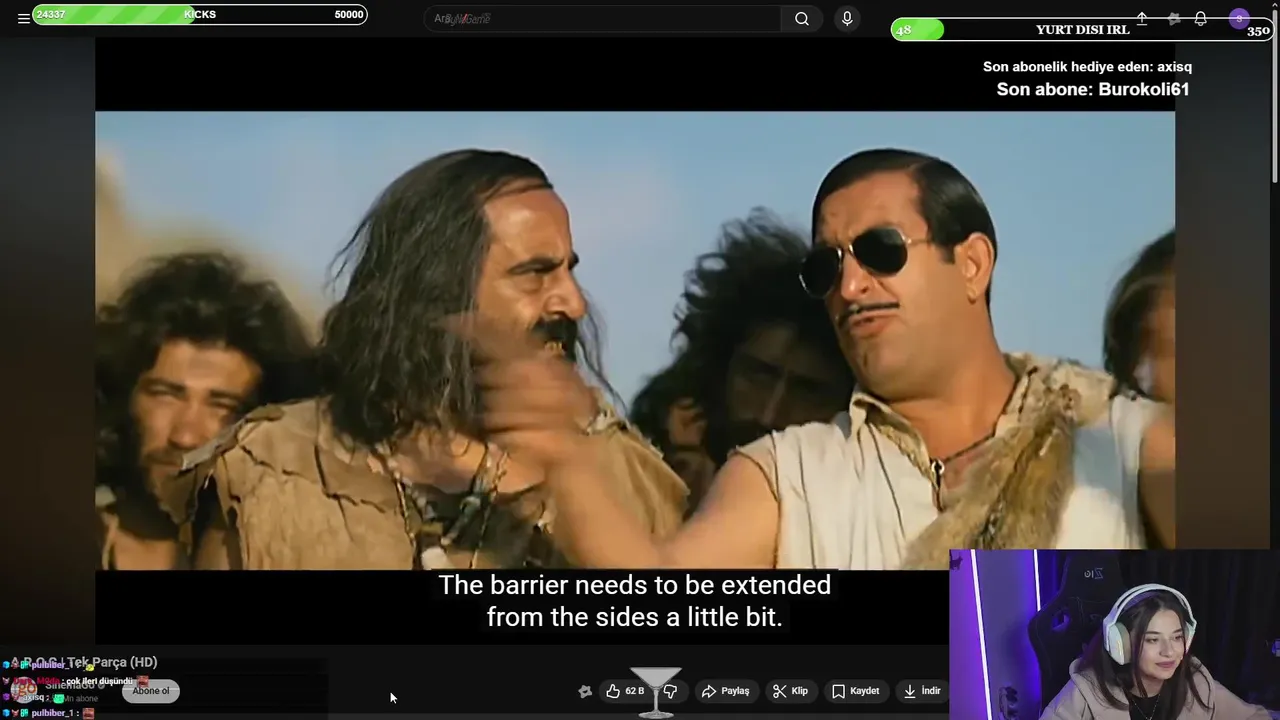Create a clip with Klip
This screenshot has height=720, width=1280.
(x=790, y=691)
